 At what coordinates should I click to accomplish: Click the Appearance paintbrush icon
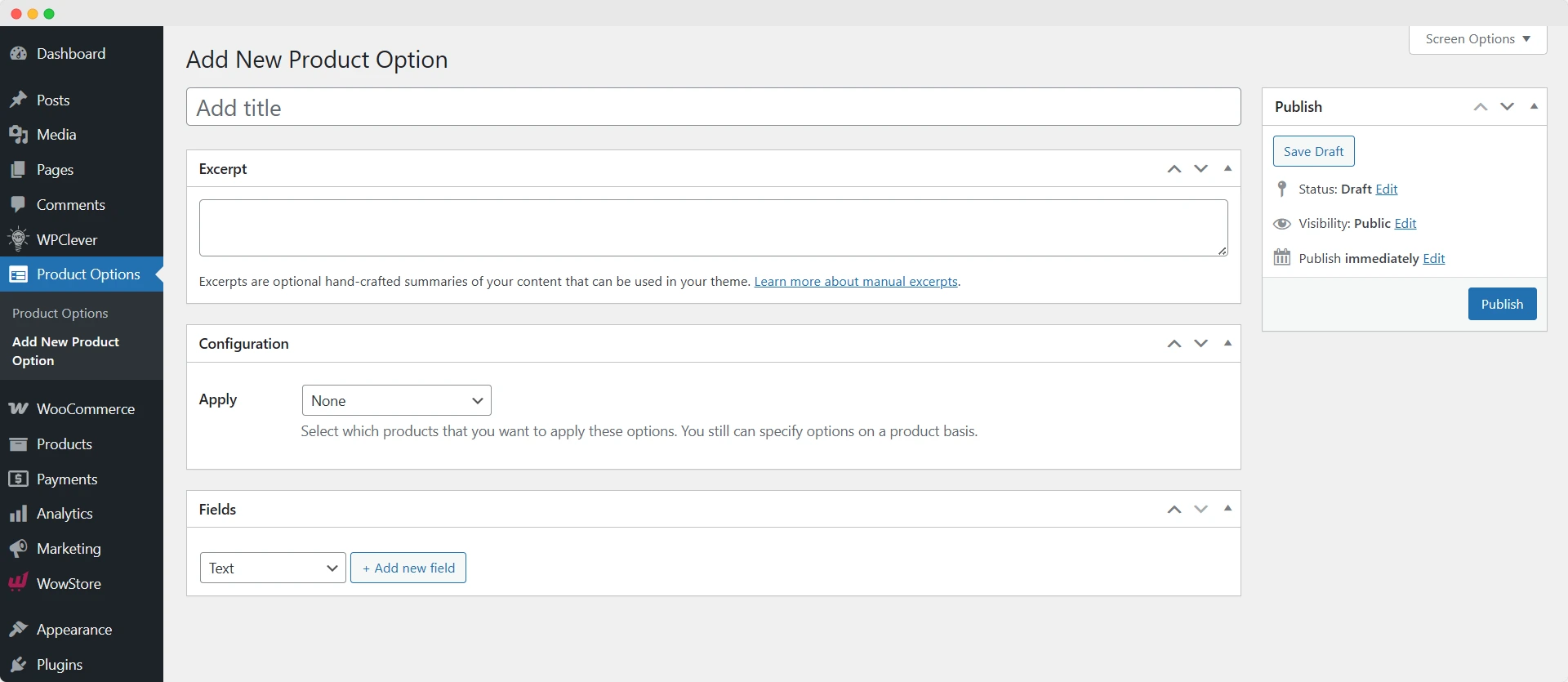click(x=18, y=630)
